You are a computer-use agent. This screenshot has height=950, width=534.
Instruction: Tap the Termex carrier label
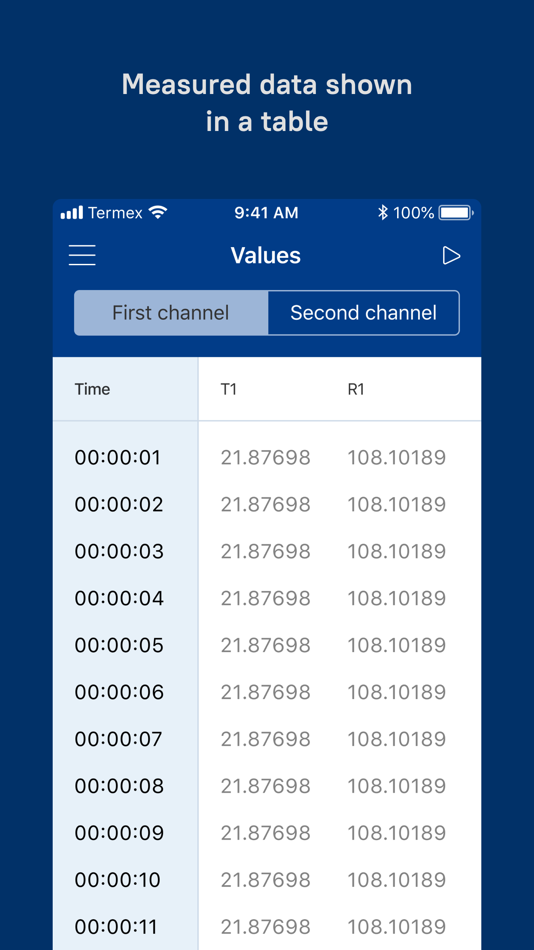point(115,213)
